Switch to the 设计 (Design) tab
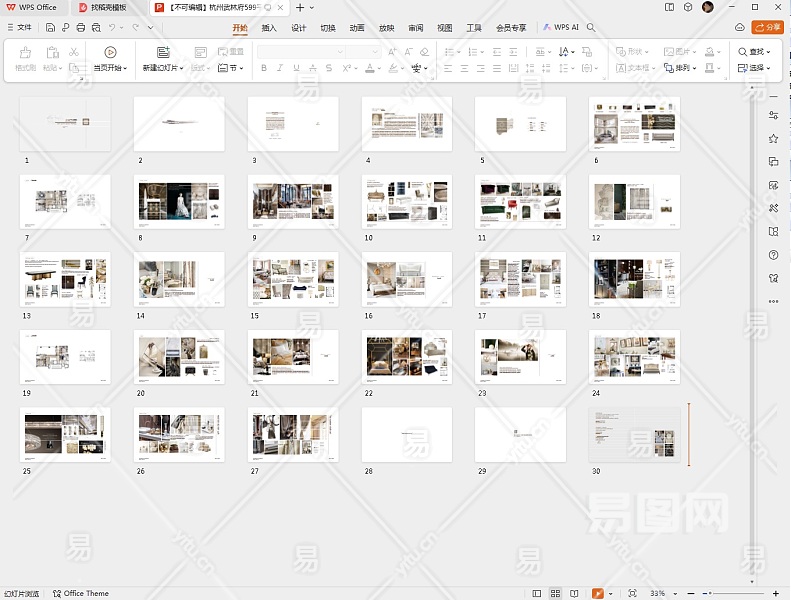The height and width of the screenshot is (600, 791). tap(298, 28)
